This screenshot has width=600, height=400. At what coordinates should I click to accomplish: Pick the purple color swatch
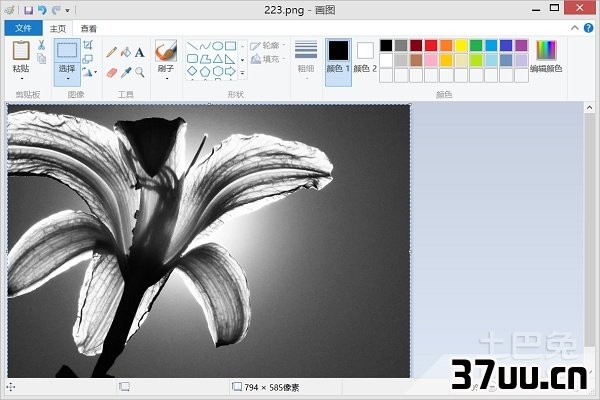pos(521,45)
